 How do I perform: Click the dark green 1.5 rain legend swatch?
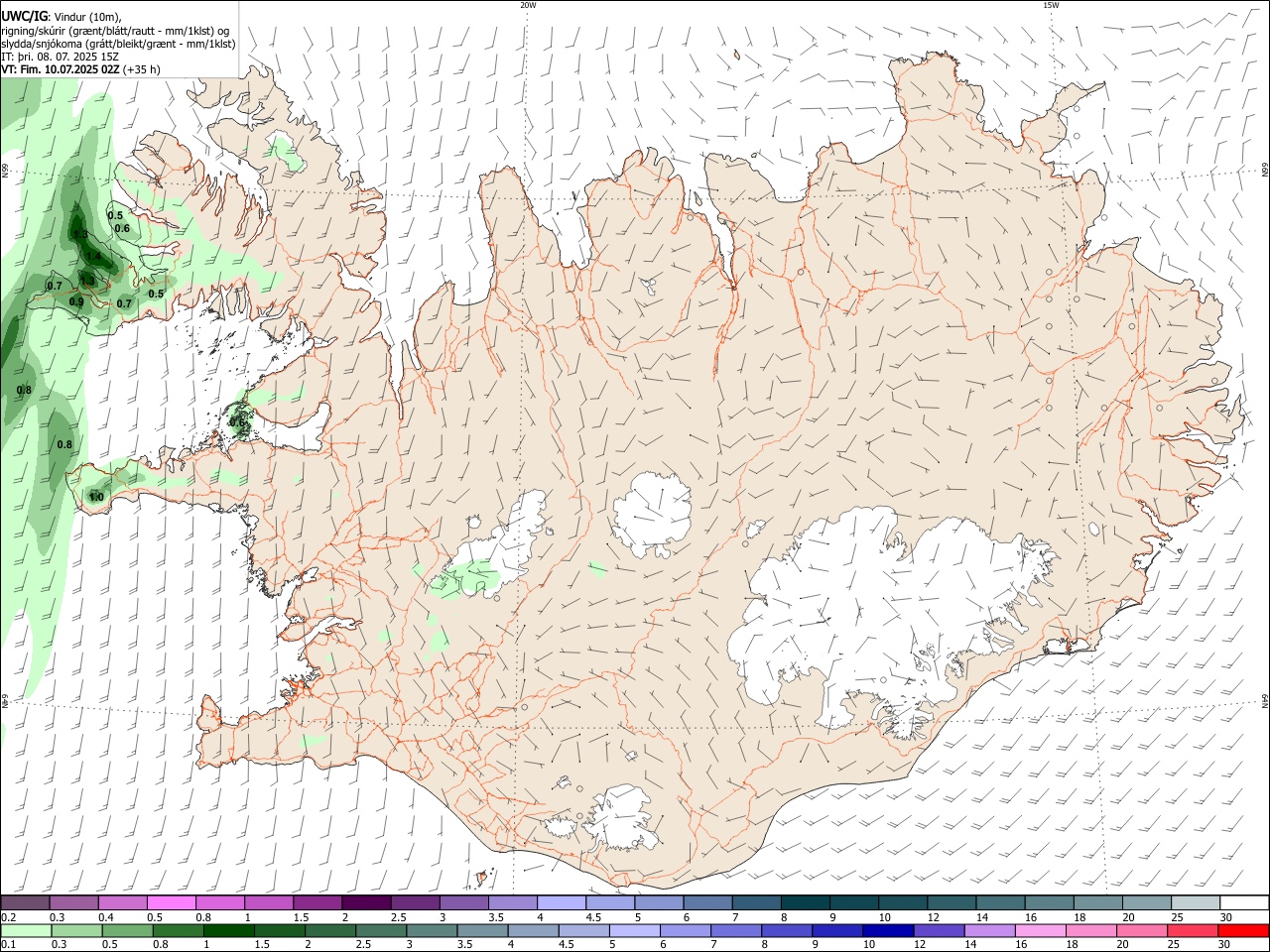279,930
